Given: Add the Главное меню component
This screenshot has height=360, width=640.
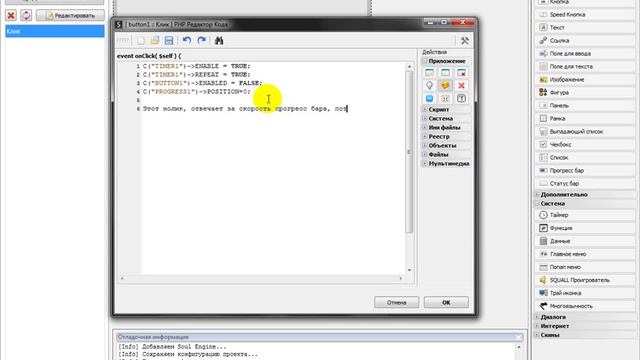Looking at the screenshot, I should pos(585,254).
